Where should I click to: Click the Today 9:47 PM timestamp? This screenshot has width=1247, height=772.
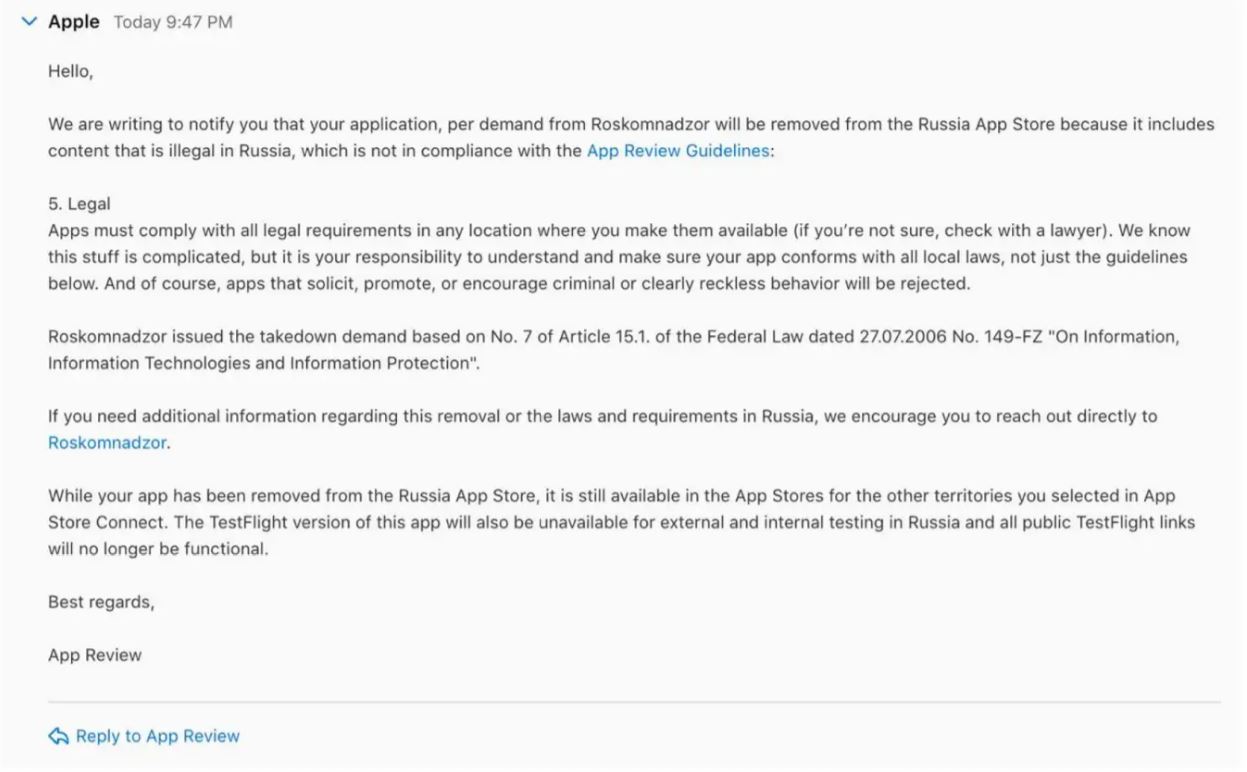173,22
